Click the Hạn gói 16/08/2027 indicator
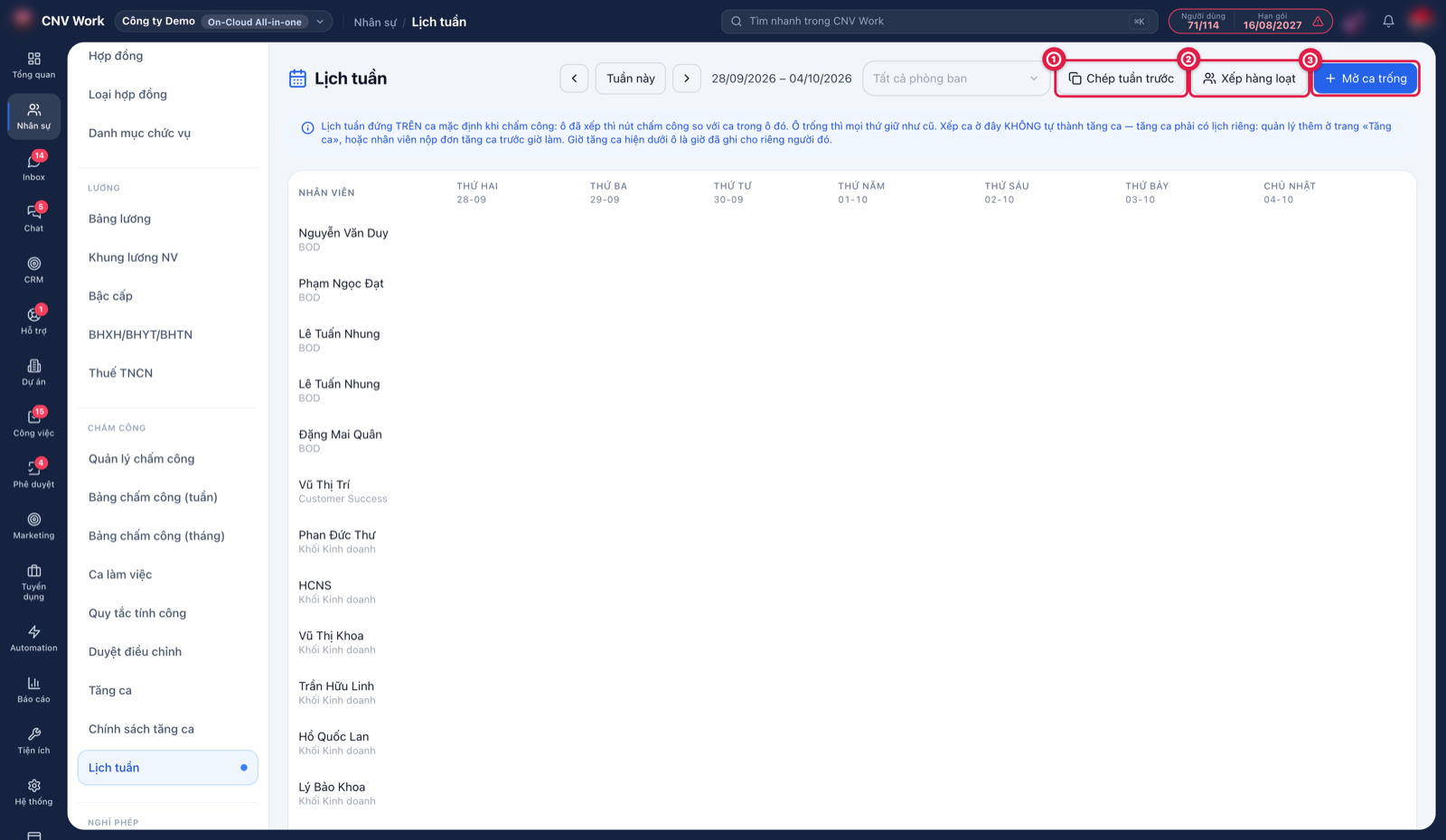The height and width of the screenshot is (840, 1446). coord(1272,21)
